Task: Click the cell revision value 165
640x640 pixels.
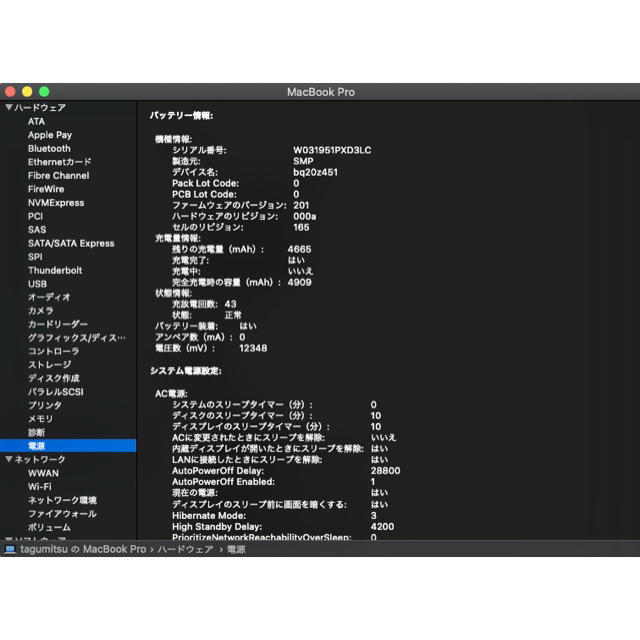Action: click(x=301, y=227)
